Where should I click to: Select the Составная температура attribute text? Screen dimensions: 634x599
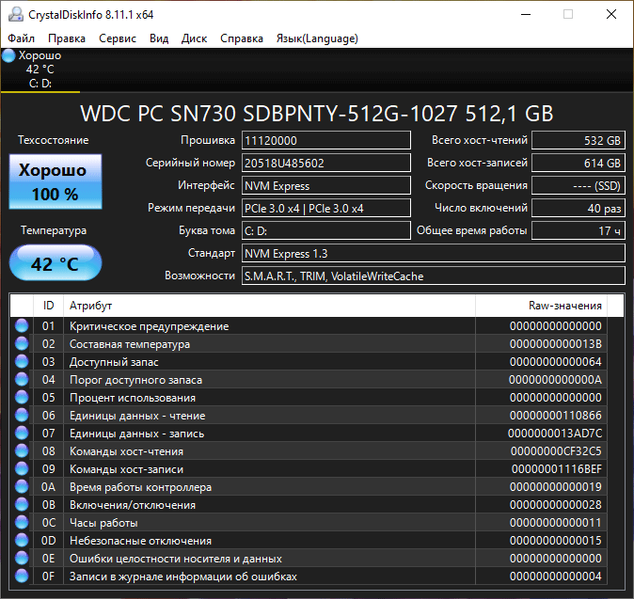(x=129, y=344)
